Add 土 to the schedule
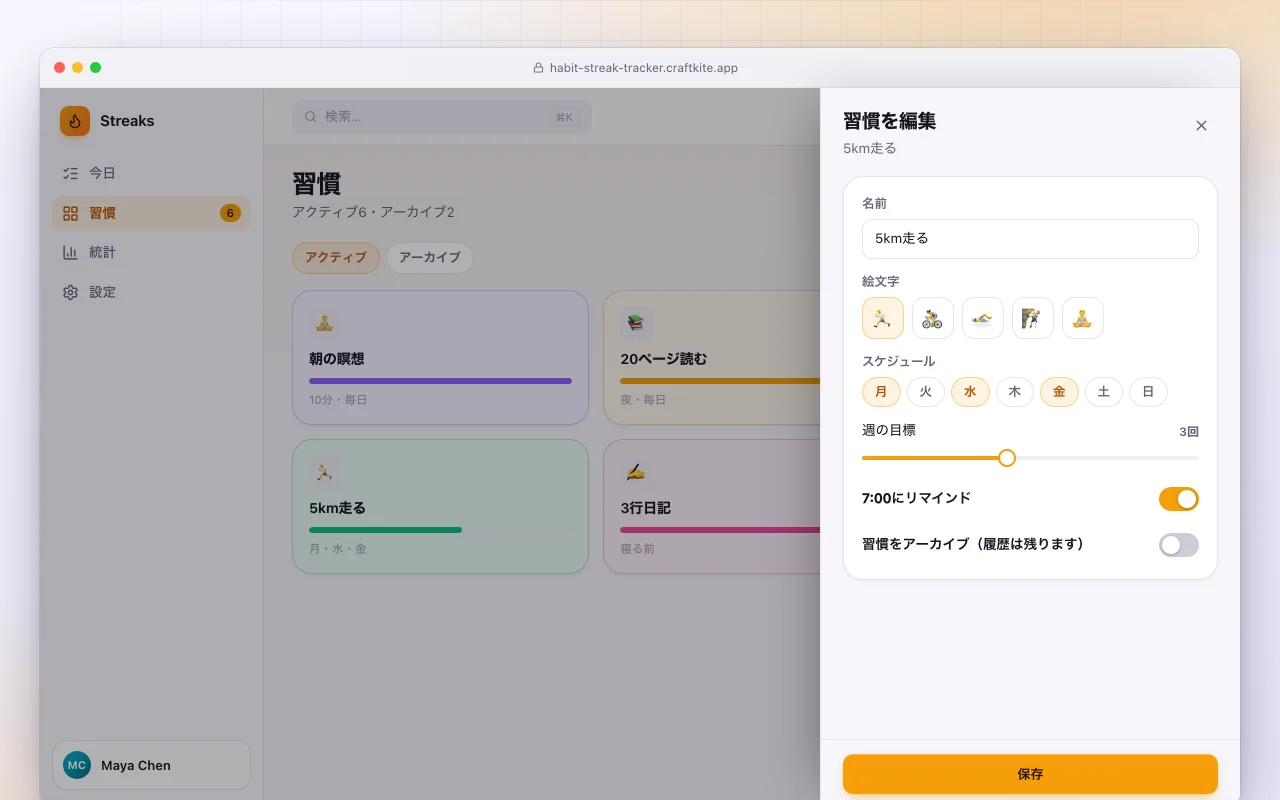 (1104, 392)
